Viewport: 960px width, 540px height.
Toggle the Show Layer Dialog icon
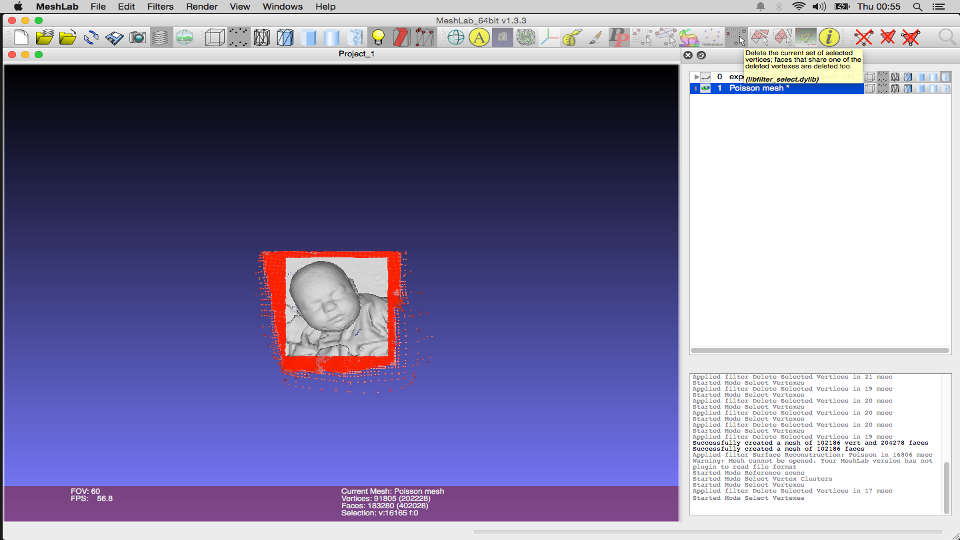(x=160, y=37)
